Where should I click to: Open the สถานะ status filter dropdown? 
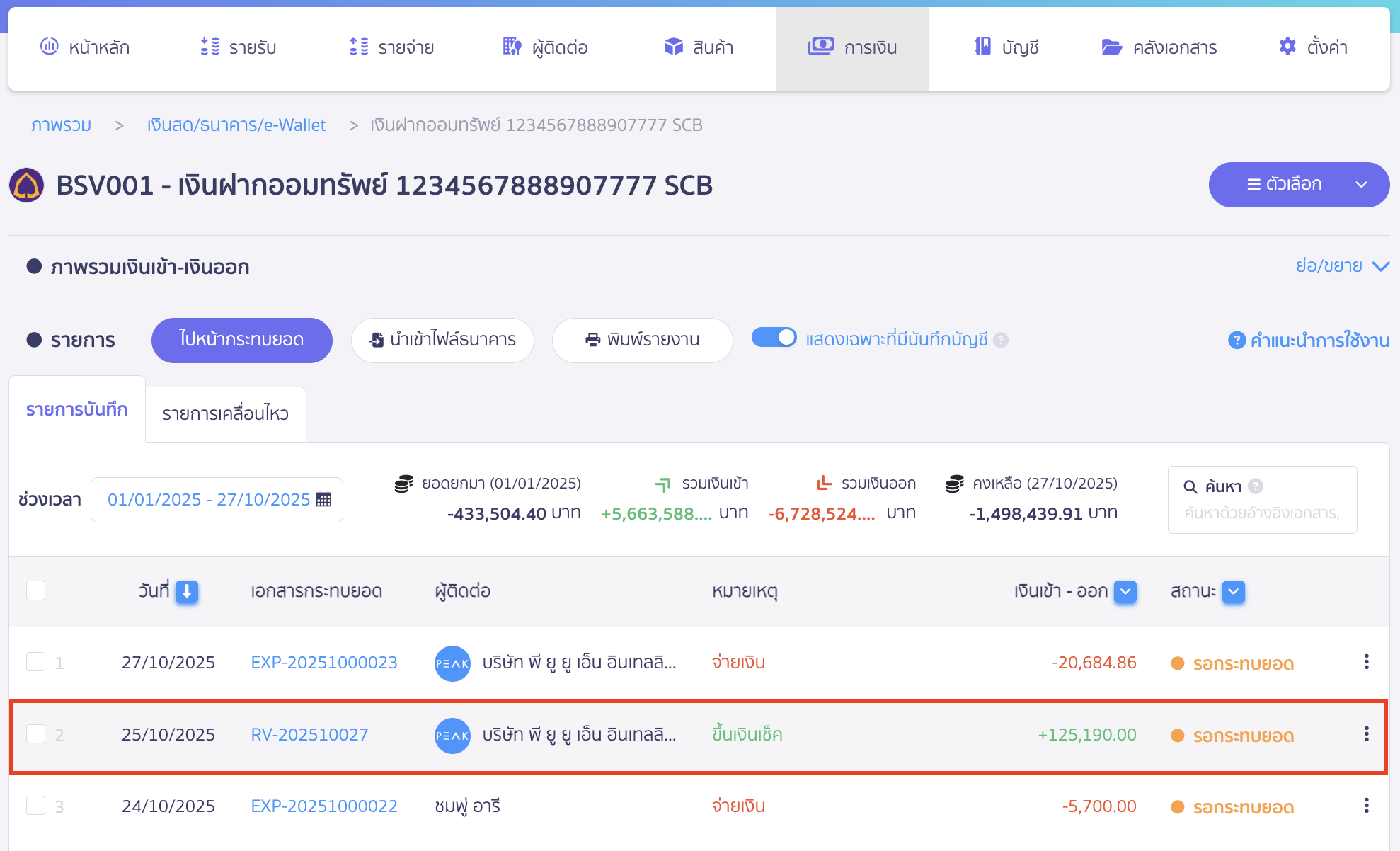point(1234,591)
